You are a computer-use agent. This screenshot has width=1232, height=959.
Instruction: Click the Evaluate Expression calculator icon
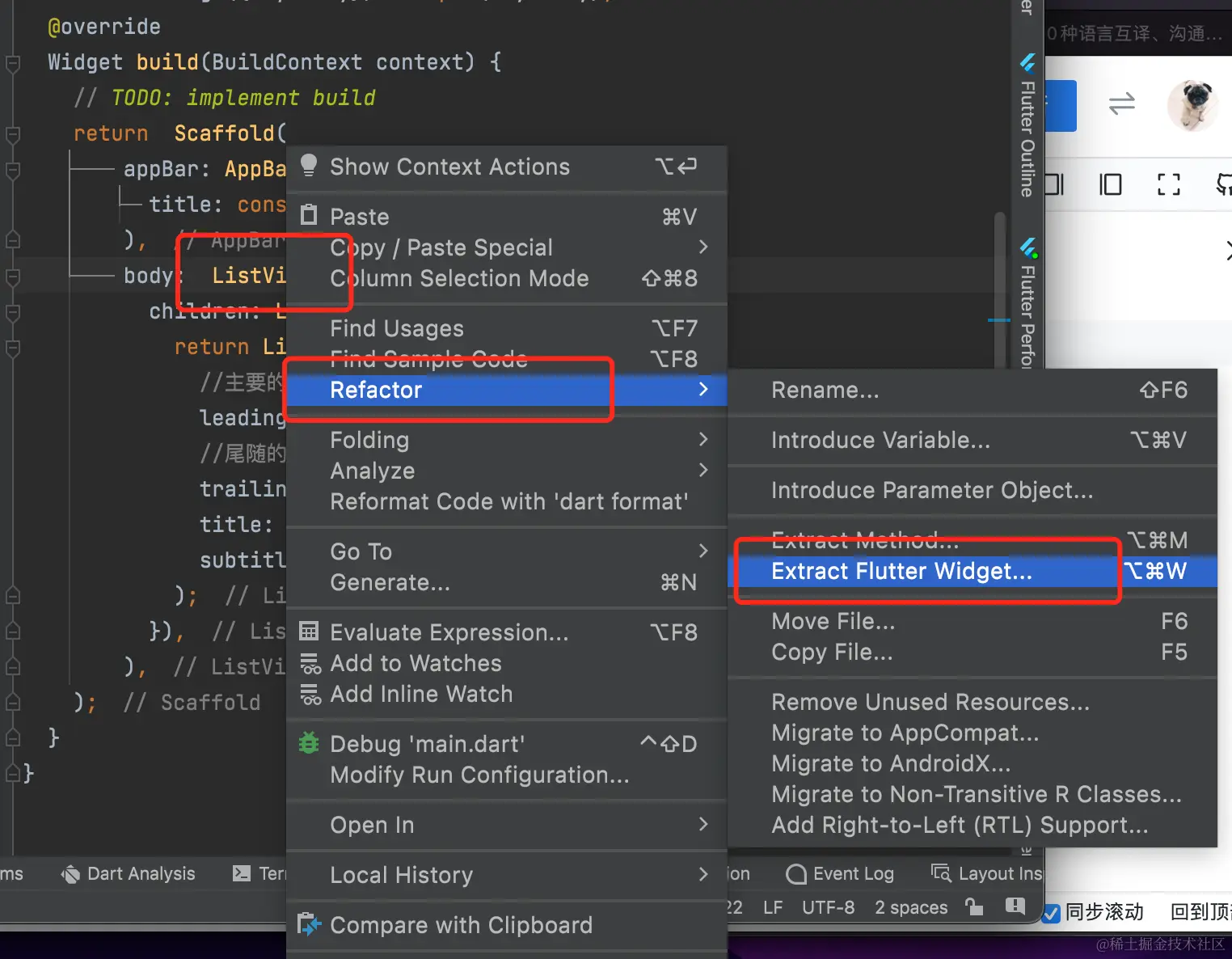(308, 631)
